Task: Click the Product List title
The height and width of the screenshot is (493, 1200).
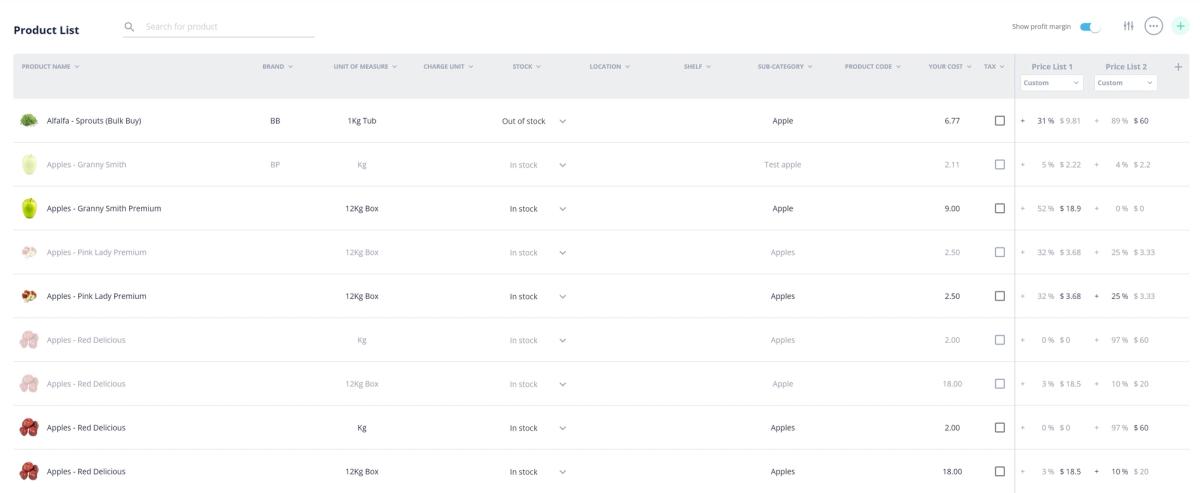Action: coord(46,30)
